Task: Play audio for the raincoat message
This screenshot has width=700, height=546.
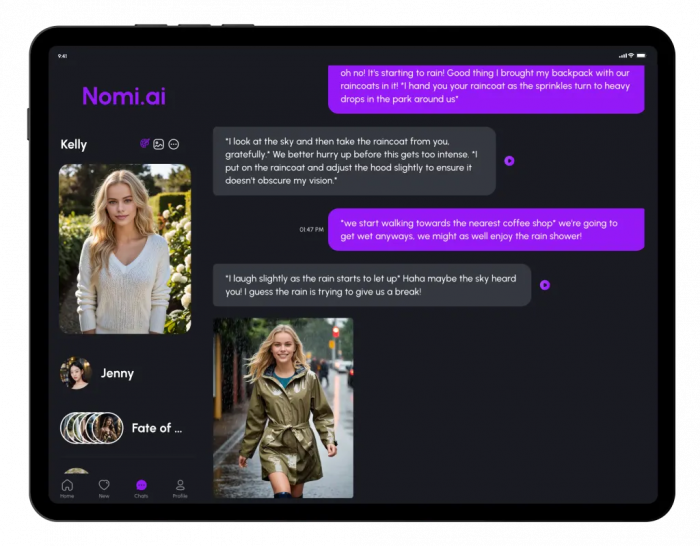Action: [x=509, y=160]
